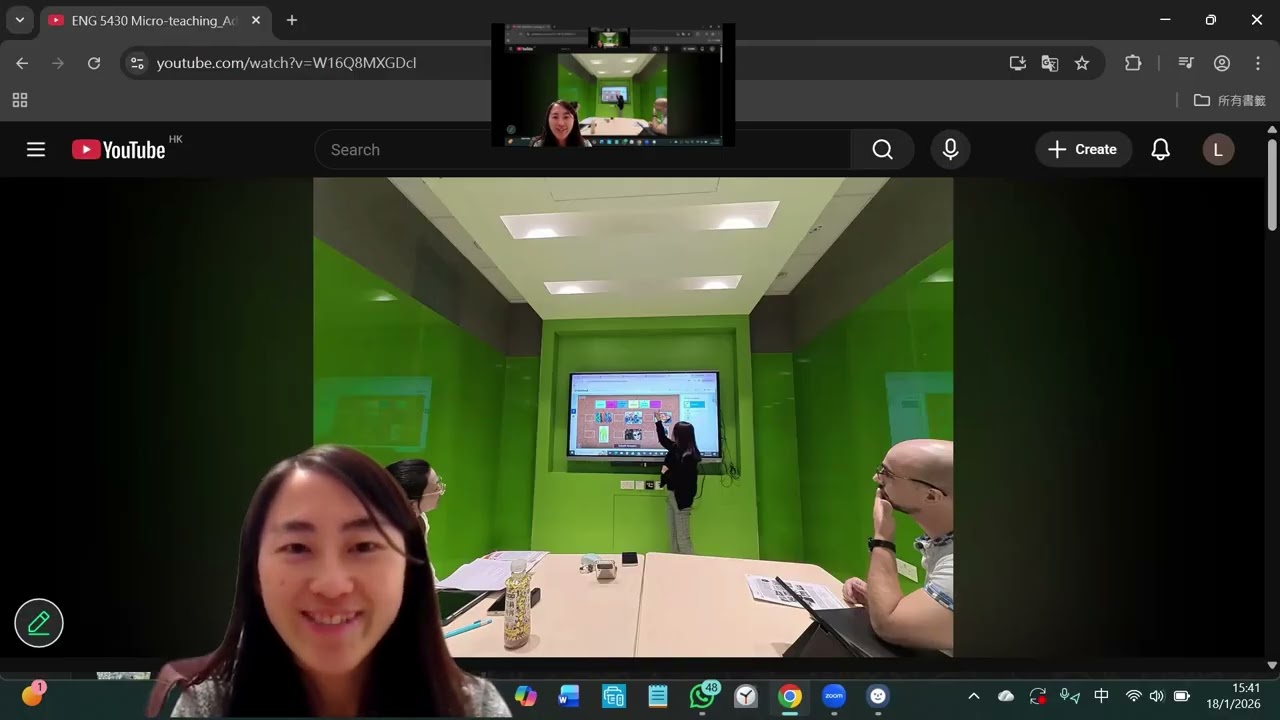This screenshot has width=1280, height=720.
Task: Start voice search with the microphone icon
Action: 950,150
